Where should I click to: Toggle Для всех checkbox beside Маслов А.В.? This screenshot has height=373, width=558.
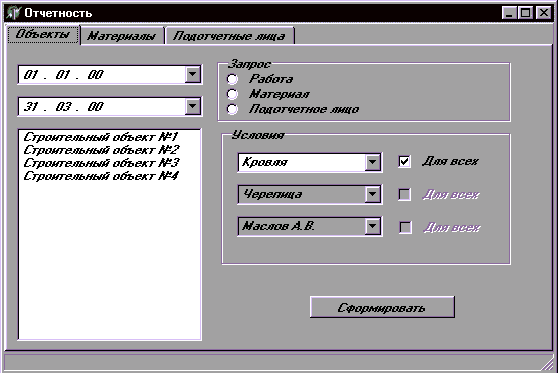(405, 227)
